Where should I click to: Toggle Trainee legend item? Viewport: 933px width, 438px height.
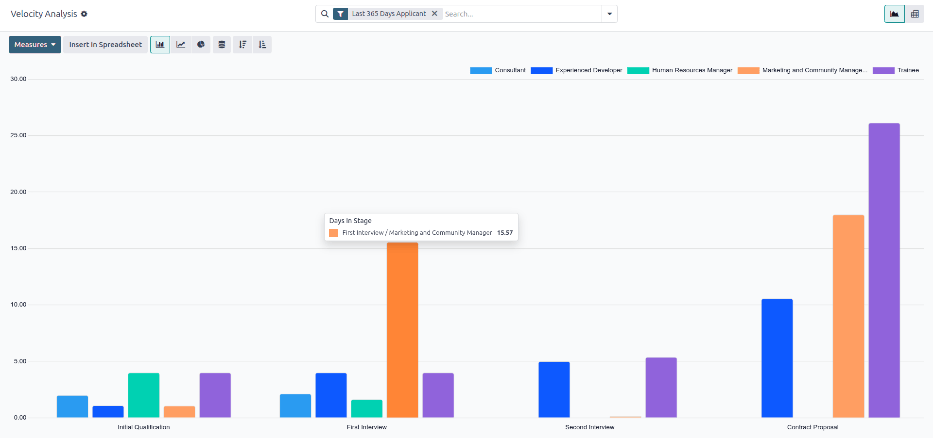point(896,70)
